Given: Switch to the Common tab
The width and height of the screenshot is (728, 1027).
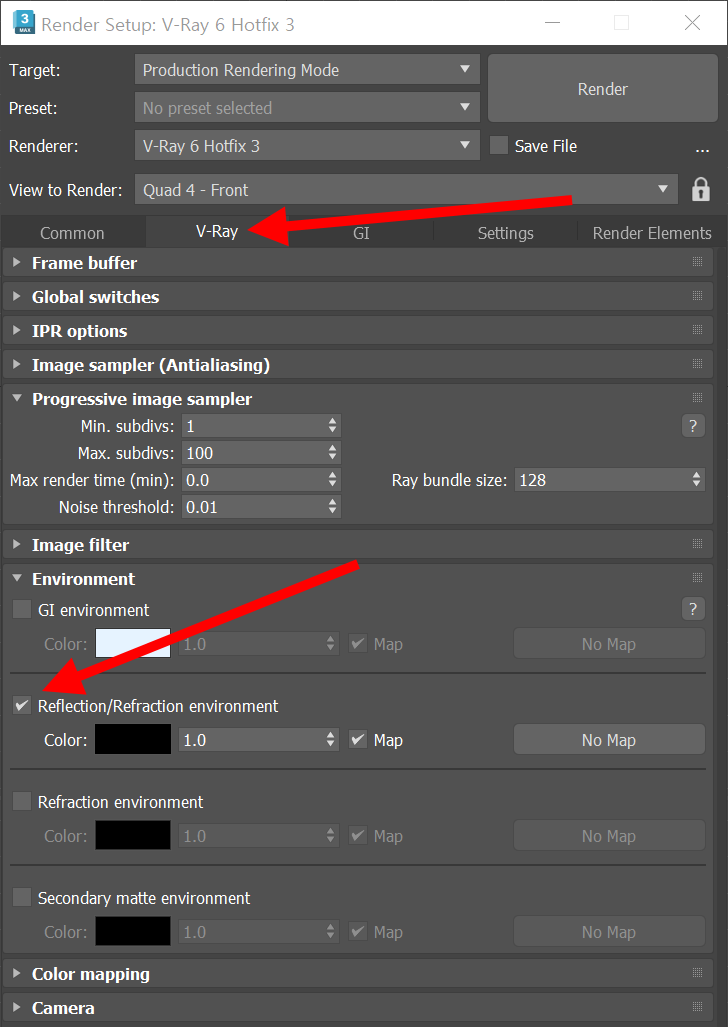Looking at the screenshot, I should 72,233.
